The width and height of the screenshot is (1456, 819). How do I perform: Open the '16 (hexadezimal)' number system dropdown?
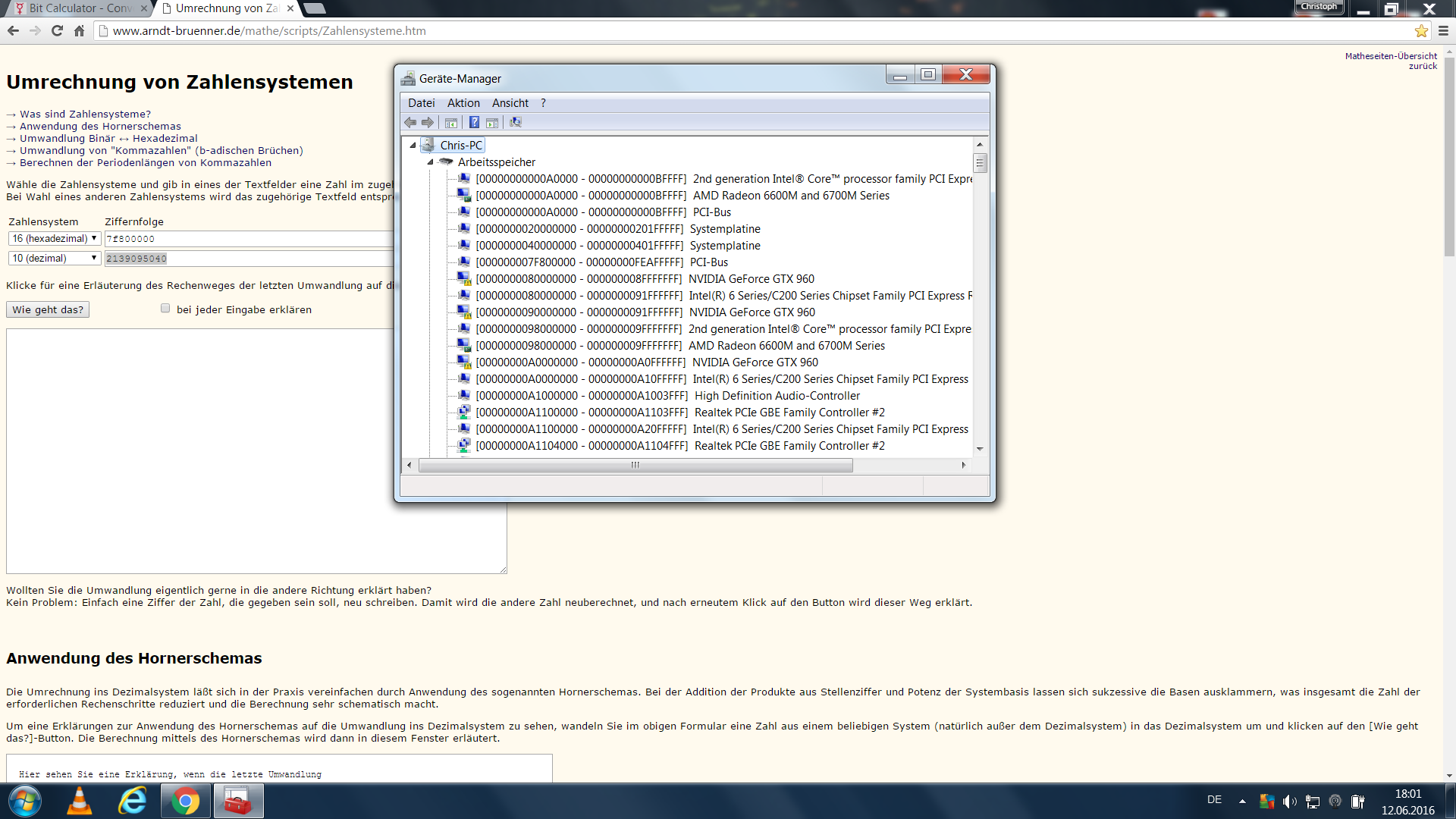[55, 239]
